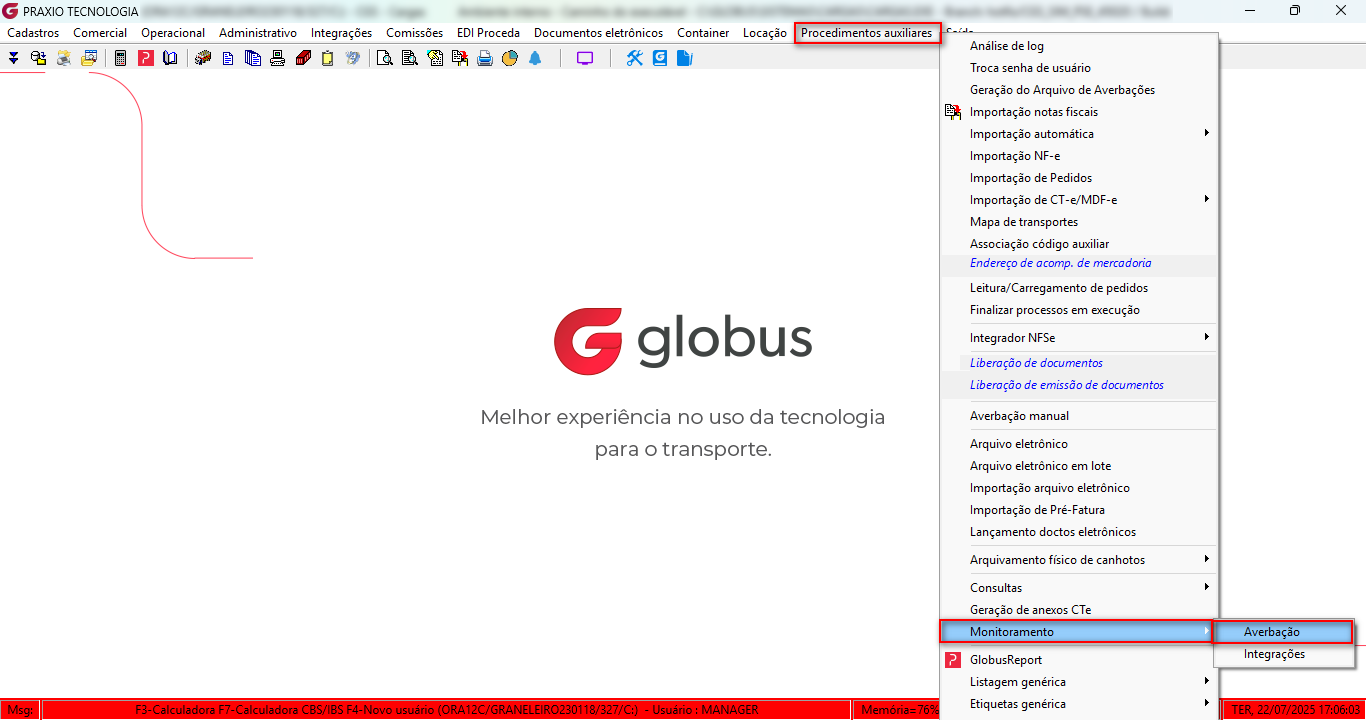The height and width of the screenshot is (720, 1366).
Task: Open the EDI Proceda menu
Action: coord(488,33)
